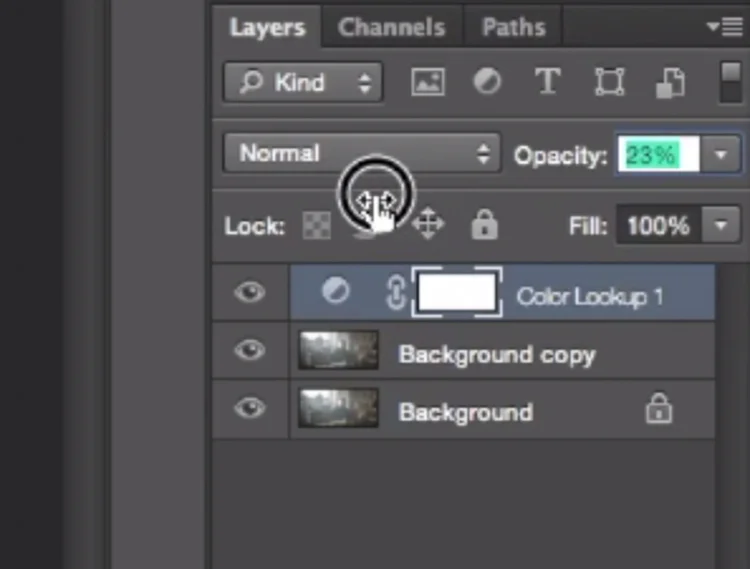750x569 pixels.
Task: Select the Background copy layer thumbnail
Action: tap(338, 350)
